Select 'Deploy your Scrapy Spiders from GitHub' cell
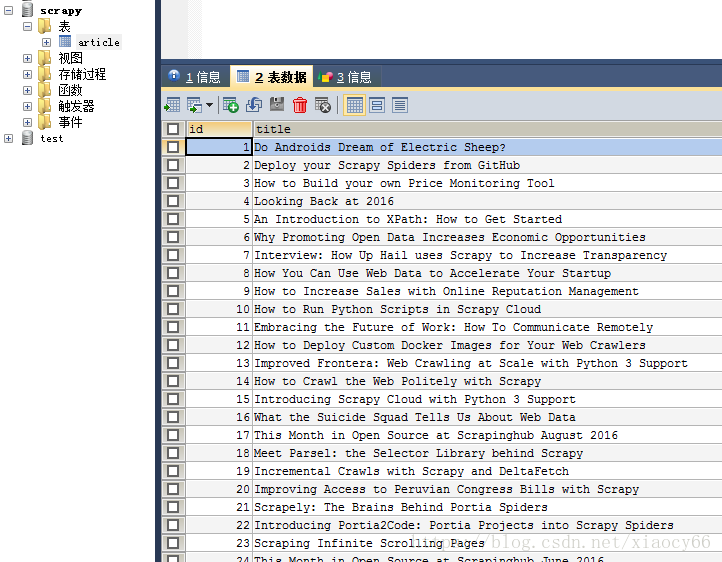Image resolution: width=722 pixels, height=562 pixels. (488, 165)
